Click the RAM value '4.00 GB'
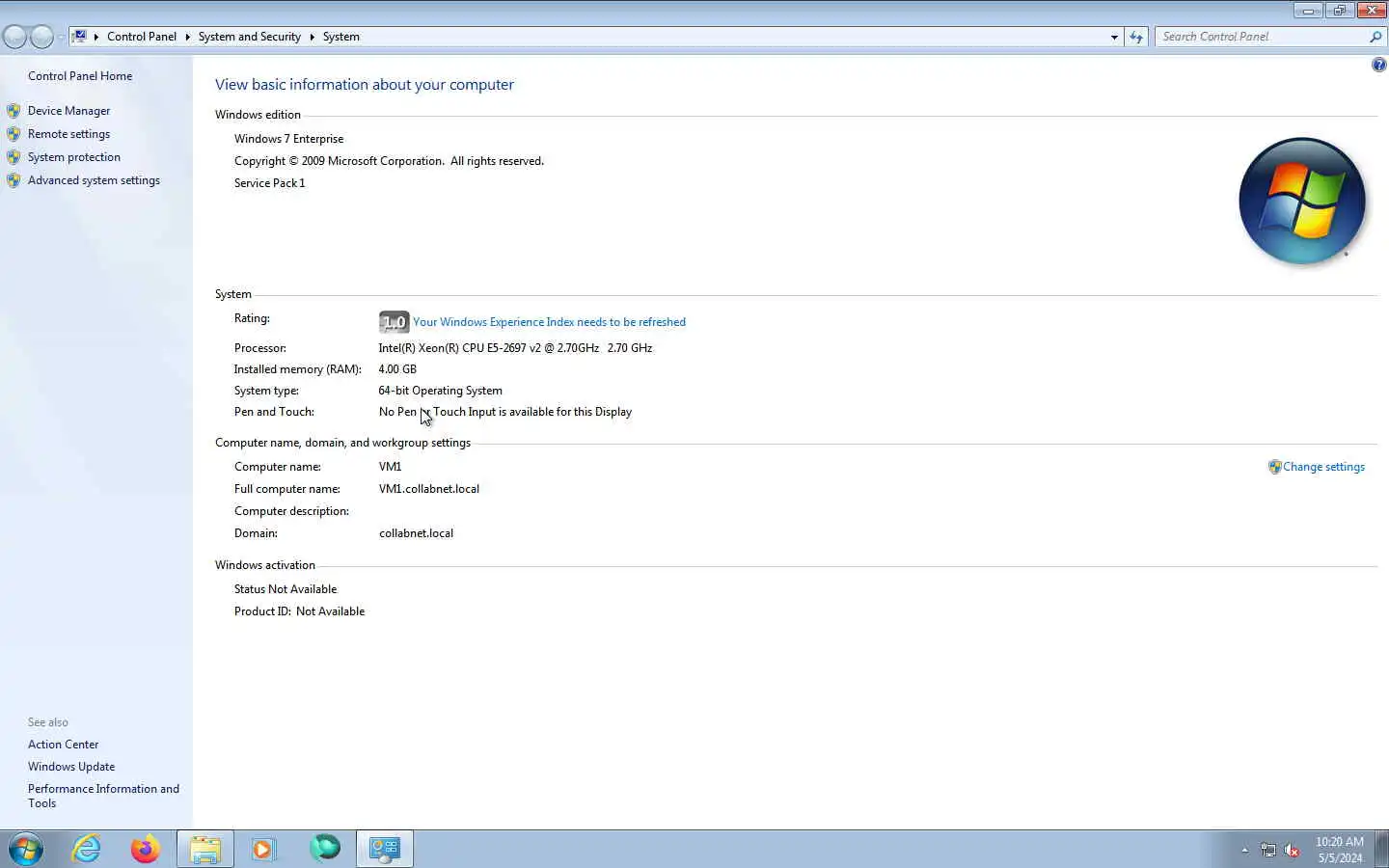The height and width of the screenshot is (868, 1389). tap(397, 369)
